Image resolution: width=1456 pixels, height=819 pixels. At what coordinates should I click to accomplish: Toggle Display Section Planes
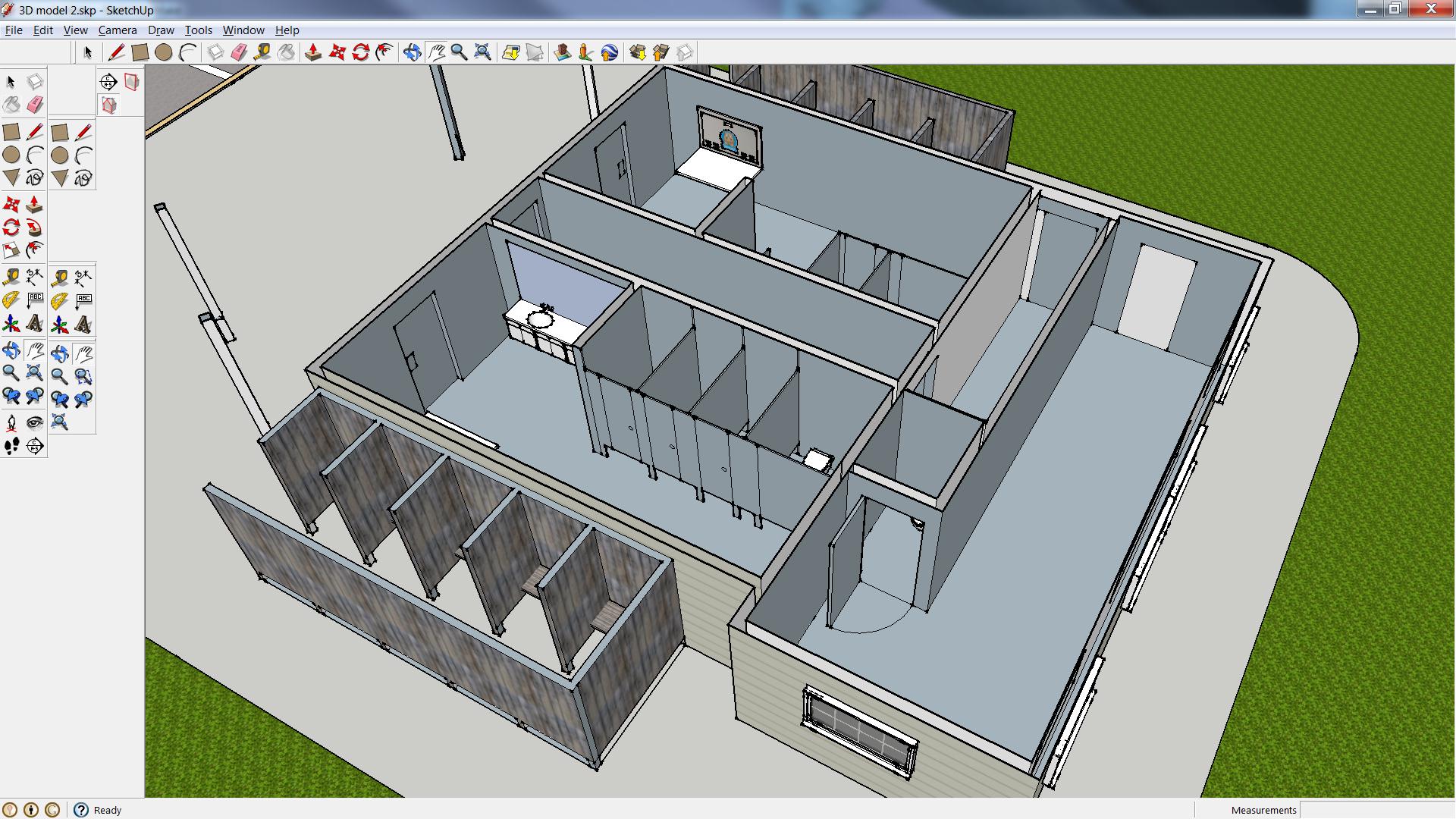tap(131, 82)
